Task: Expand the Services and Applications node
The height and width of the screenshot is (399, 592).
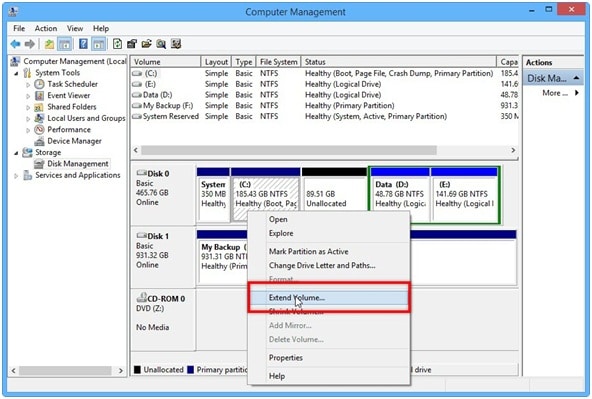Action: pos(16,176)
